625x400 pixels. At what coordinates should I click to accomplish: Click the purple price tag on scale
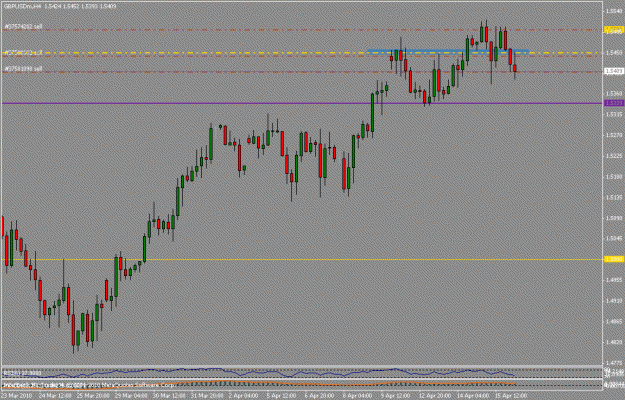pyautogui.click(x=614, y=103)
